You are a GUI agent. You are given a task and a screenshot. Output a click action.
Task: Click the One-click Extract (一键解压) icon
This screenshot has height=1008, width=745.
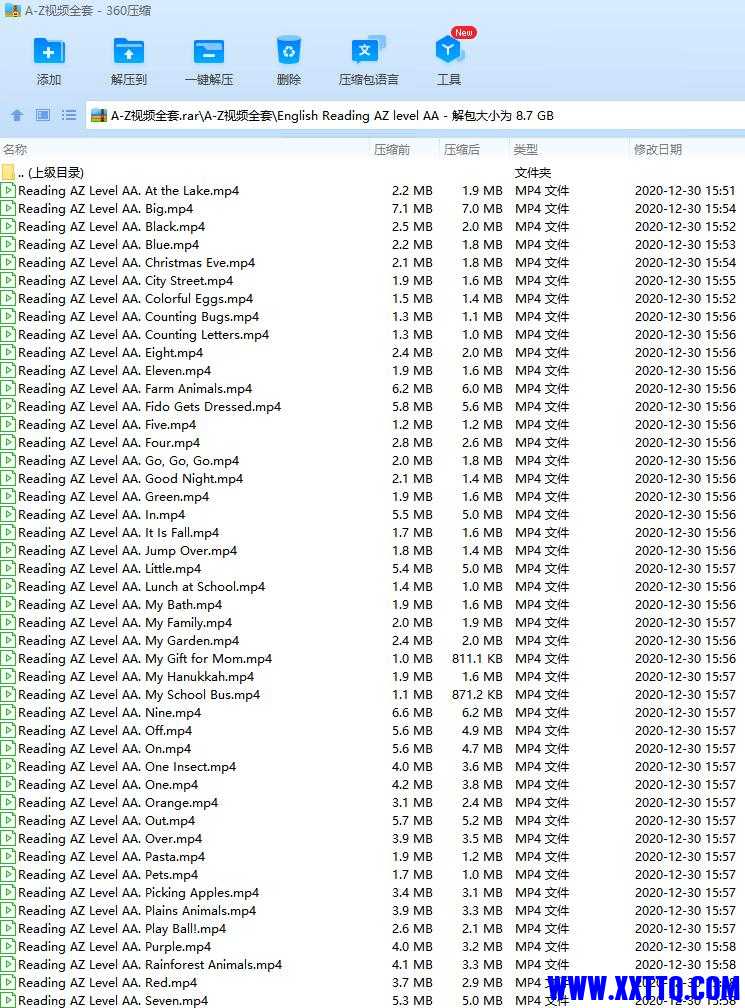(209, 51)
